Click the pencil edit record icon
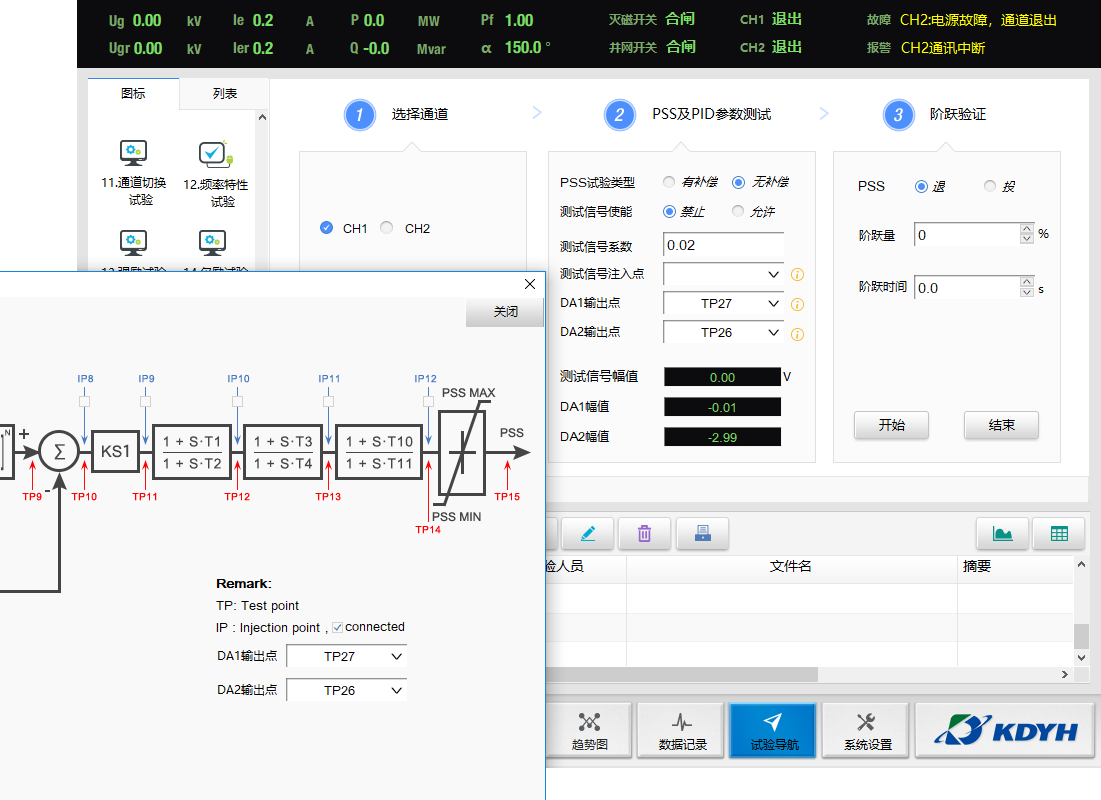Image resolution: width=1101 pixels, height=800 pixels. click(x=587, y=534)
